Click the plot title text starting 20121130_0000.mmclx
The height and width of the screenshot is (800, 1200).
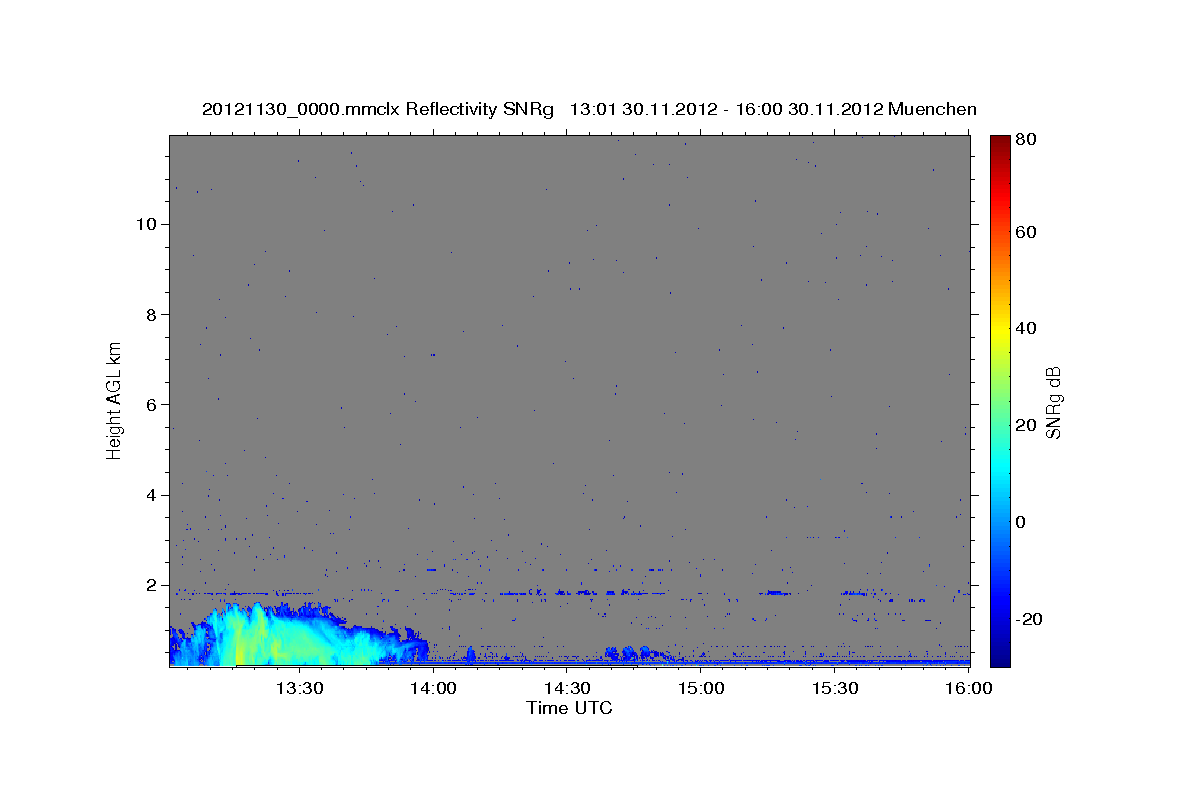589,109
